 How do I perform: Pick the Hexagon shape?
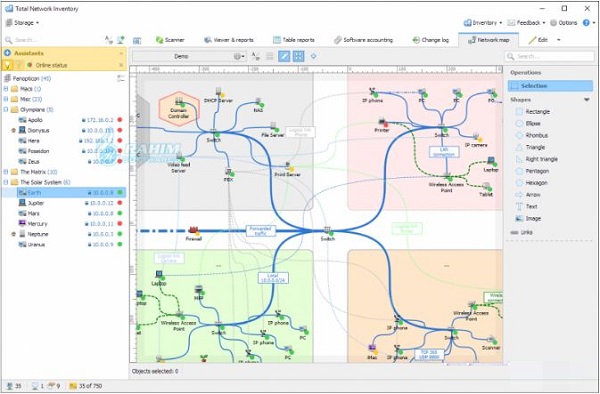532,183
